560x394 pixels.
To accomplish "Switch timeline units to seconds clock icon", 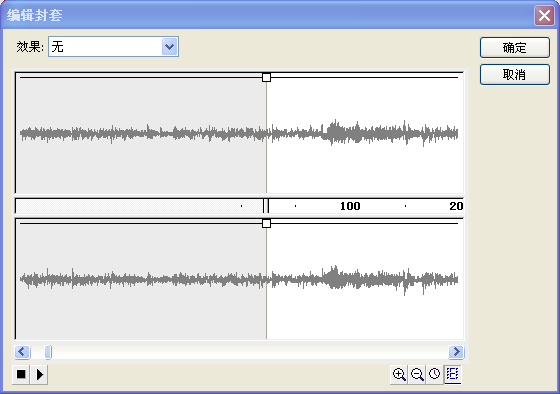I will tap(434, 374).
